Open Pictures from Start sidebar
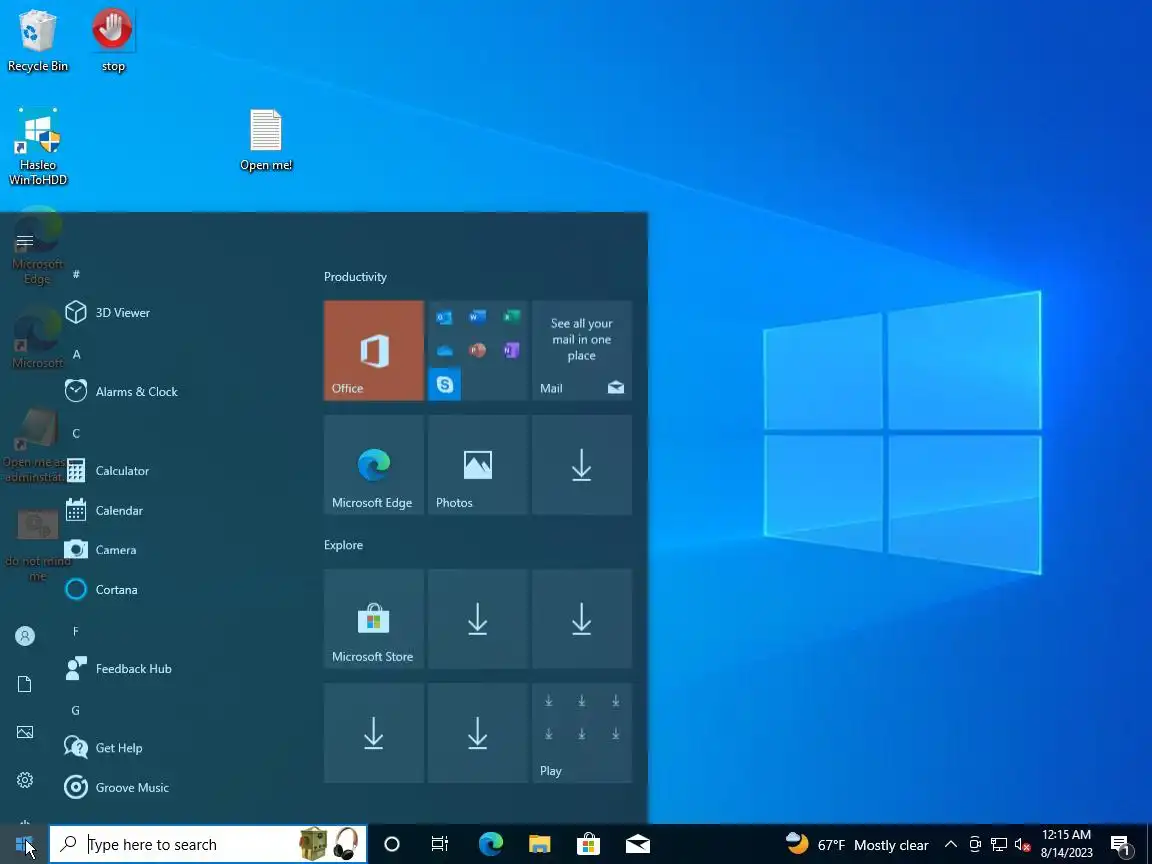The height and width of the screenshot is (864, 1152). (25, 732)
